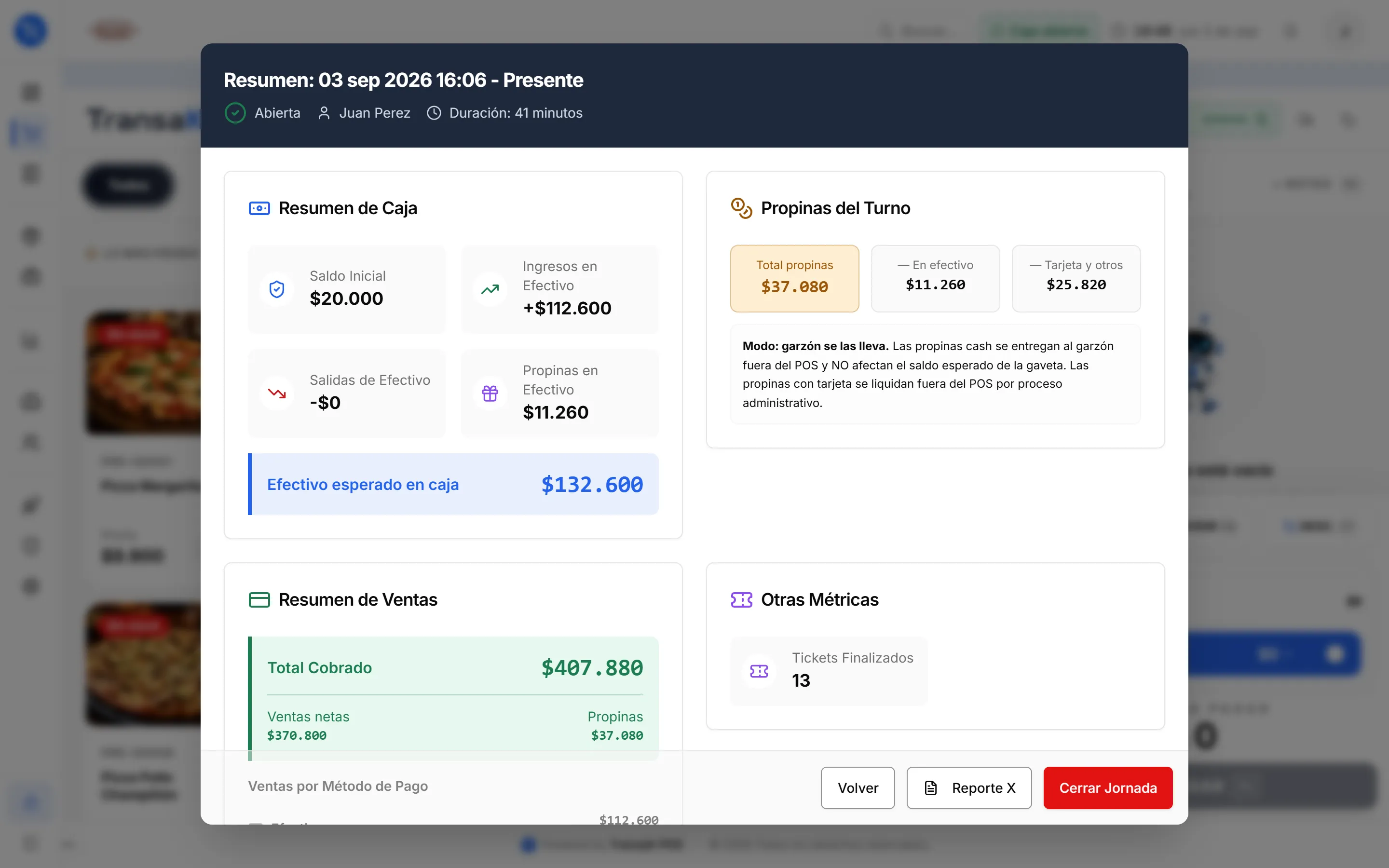Image resolution: width=1389 pixels, height=868 pixels.
Task: Click the Saldo Inicial shield icon
Action: point(277,289)
